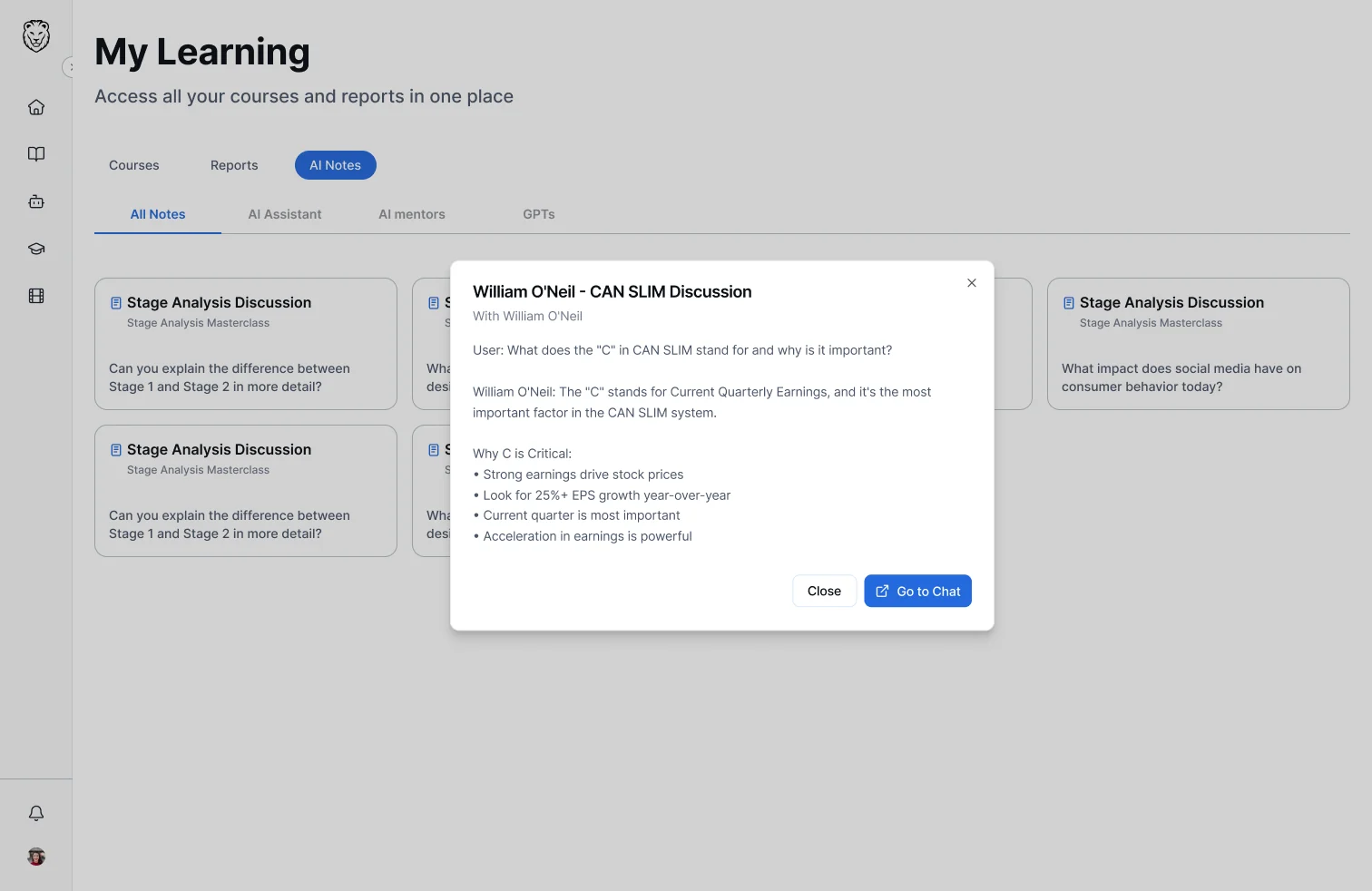Image resolution: width=1372 pixels, height=891 pixels.
Task: Click the Close button in dialog
Action: (824, 591)
